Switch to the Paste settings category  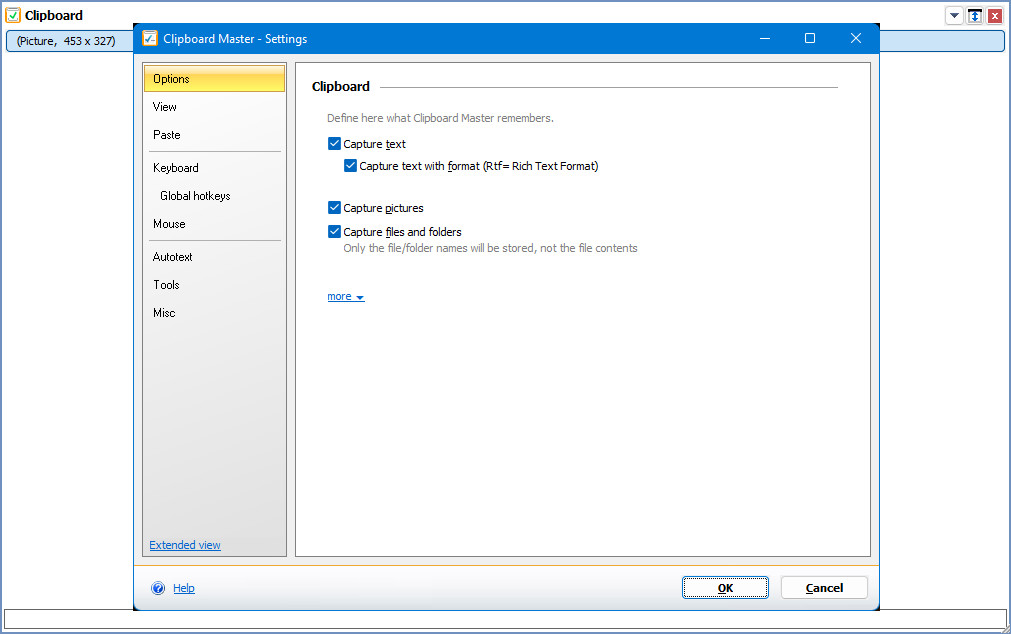click(x=214, y=135)
